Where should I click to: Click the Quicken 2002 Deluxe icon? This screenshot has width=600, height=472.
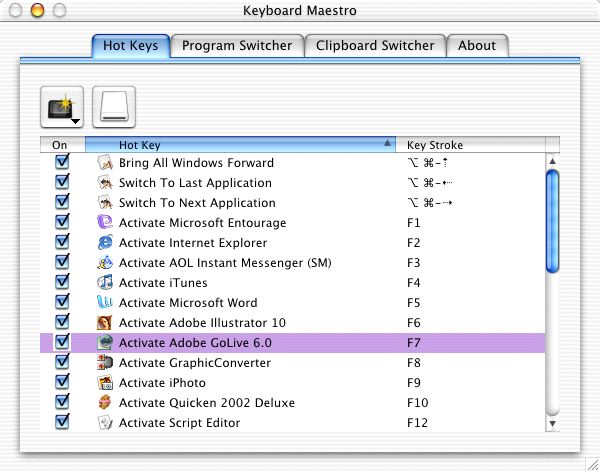coord(105,402)
